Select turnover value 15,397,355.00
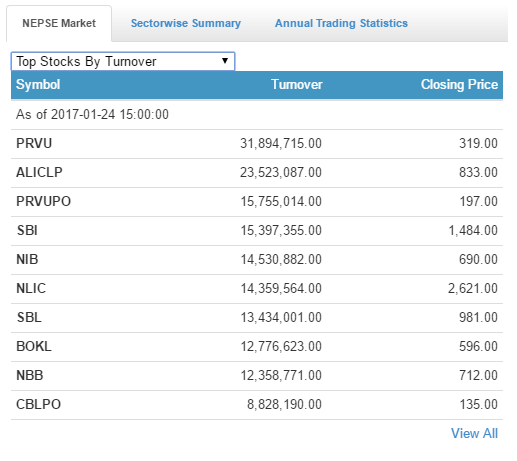This screenshot has height=461, width=517. tap(281, 230)
